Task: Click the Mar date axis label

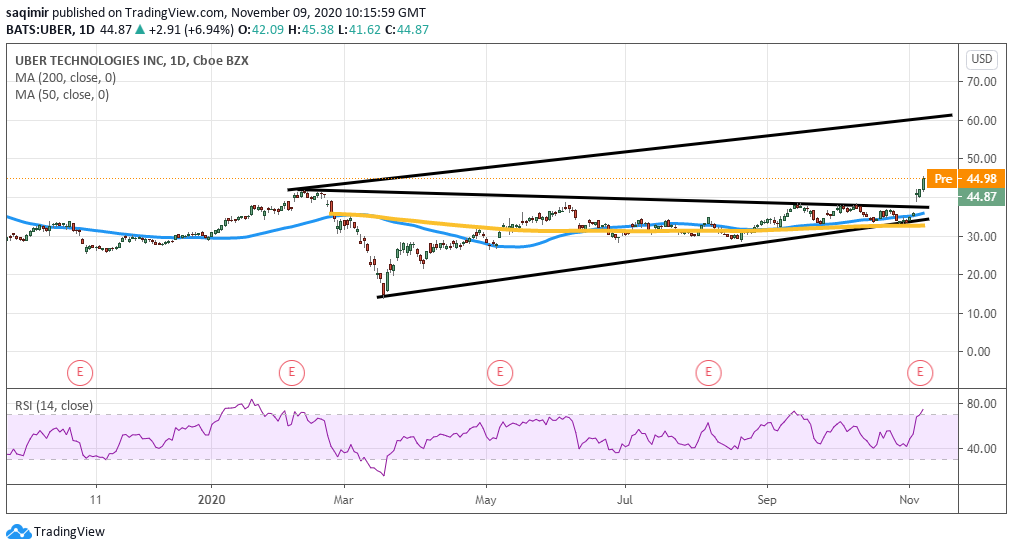Action: point(344,500)
